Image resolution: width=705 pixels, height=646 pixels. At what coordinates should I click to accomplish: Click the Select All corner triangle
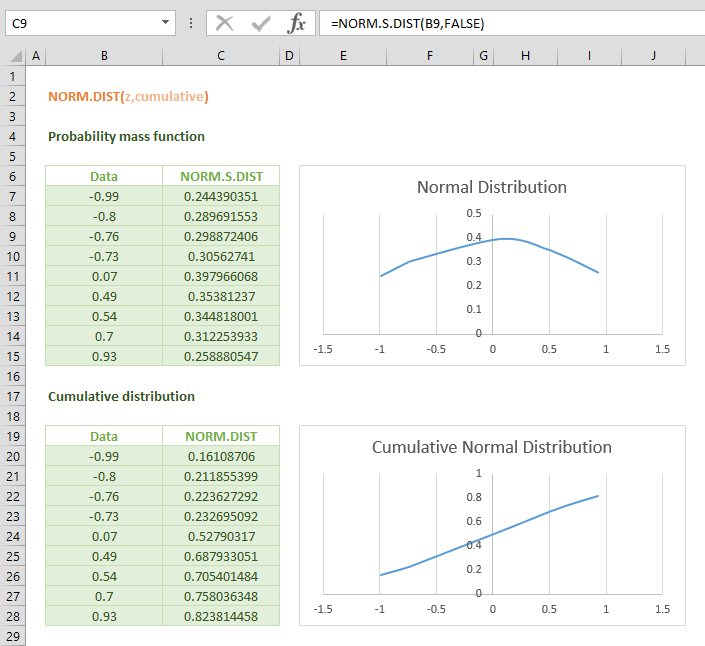pos(13,56)
